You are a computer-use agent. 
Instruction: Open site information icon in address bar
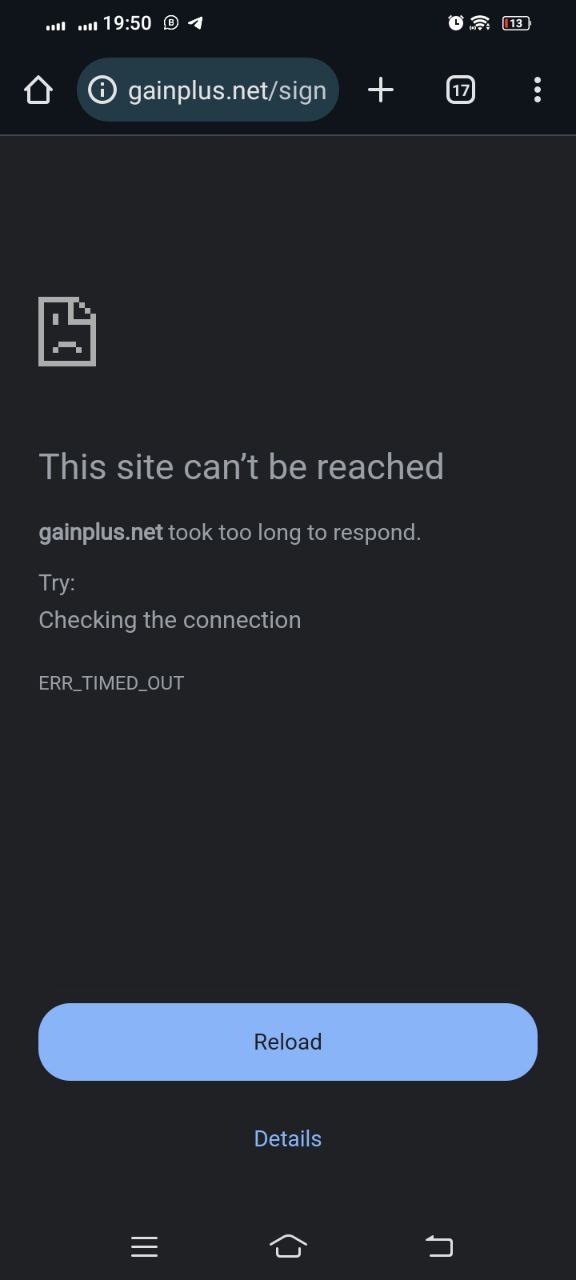[x=102, y=91]
